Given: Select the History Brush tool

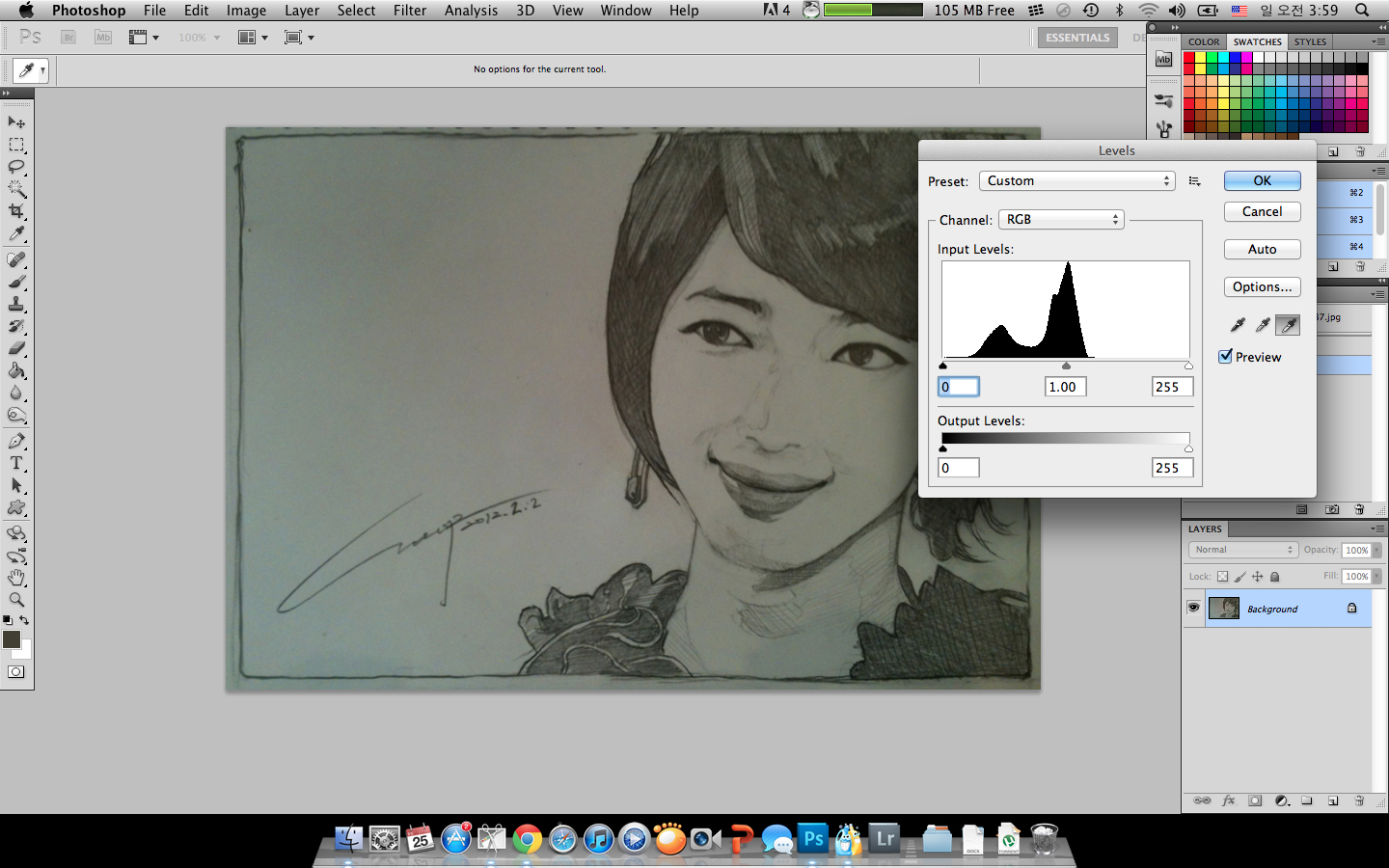Looking at the screenshot, I should click(16, 326).
